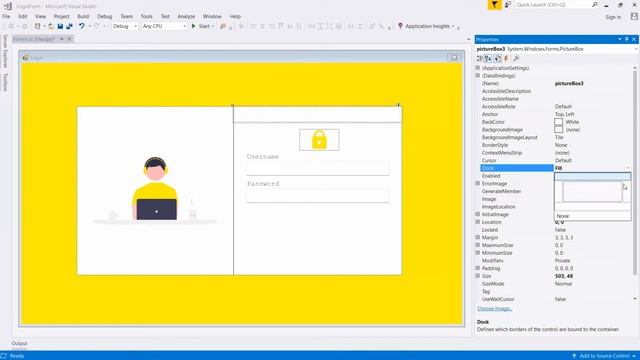Click the Quick Launch search field
The width and height of the screenshot is (640, 360).
click(552, 4)
